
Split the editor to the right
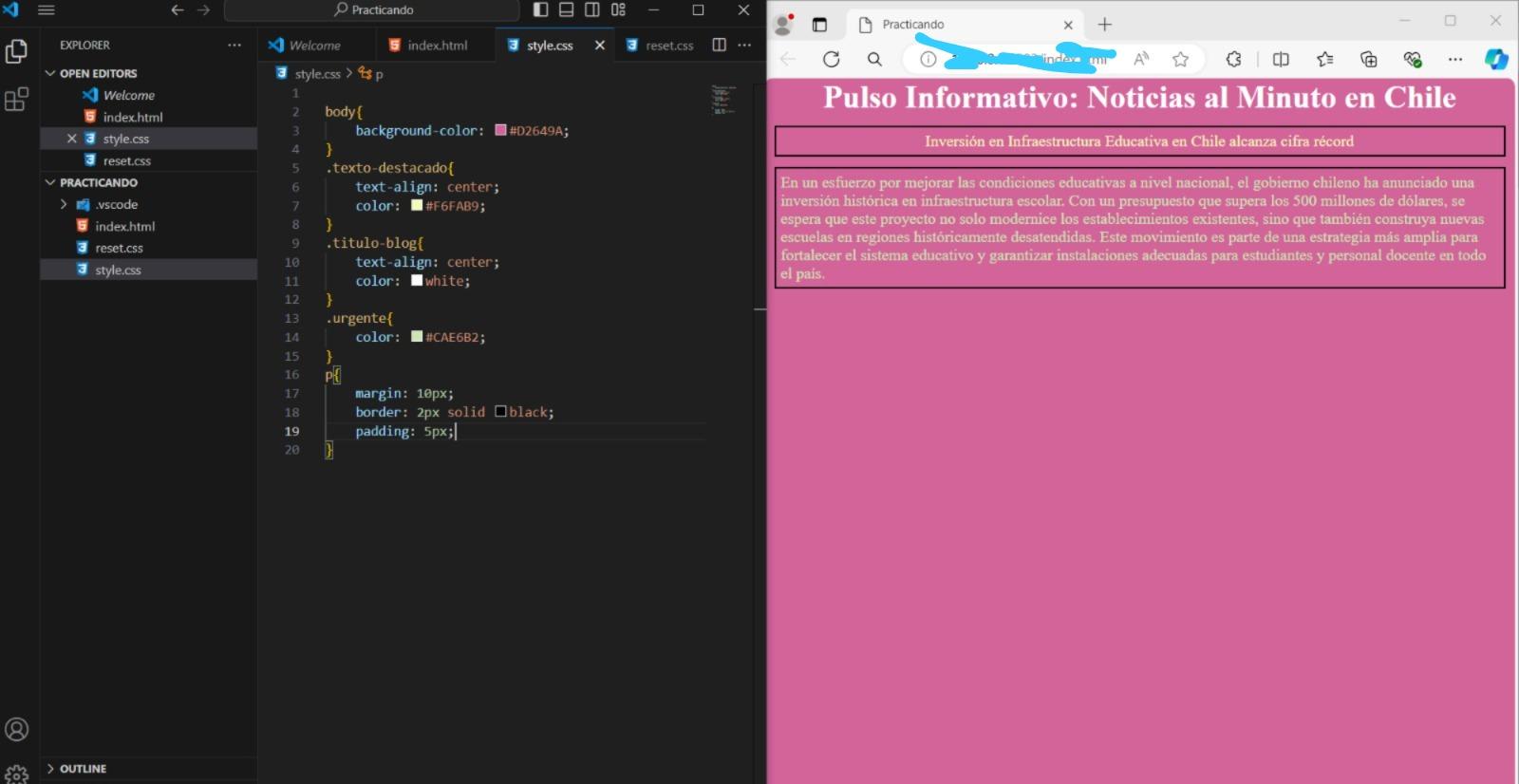[x=720, y=45]
